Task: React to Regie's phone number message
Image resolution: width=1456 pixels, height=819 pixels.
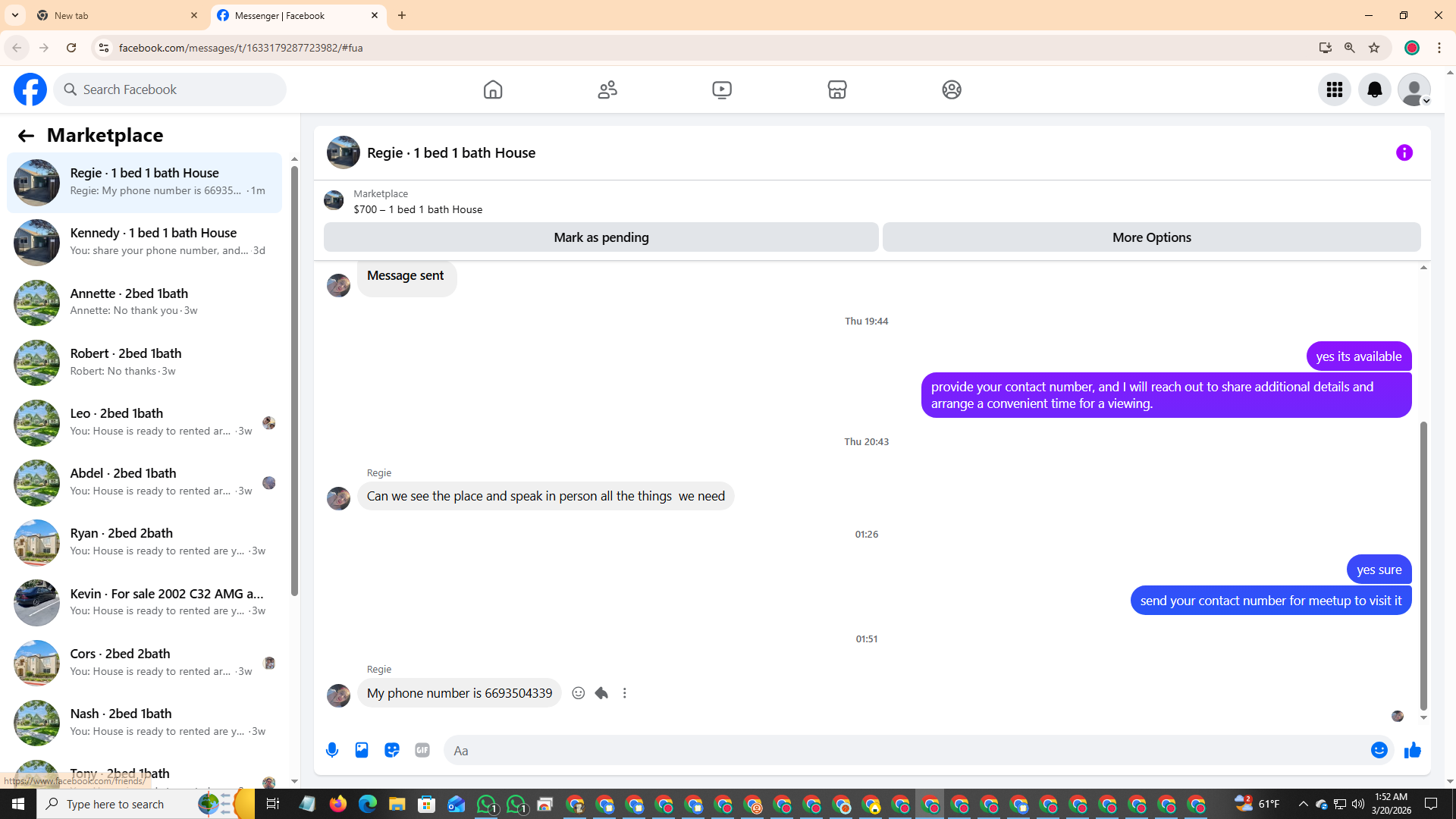Action: pyautogui.click(x=579, y=693)
